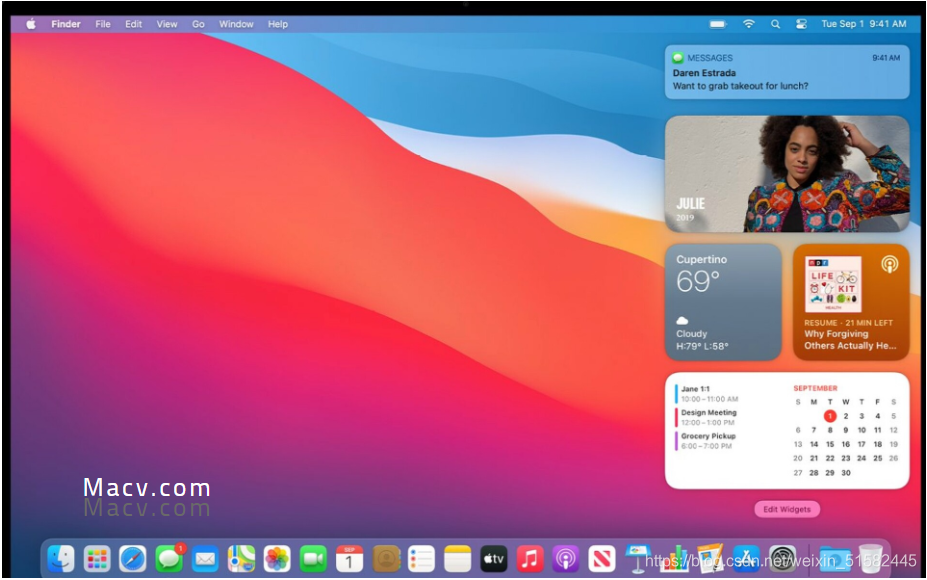Click the Messages icon in the notification
The image size is (927, 580).
pyautogui.click(x=678, y=57)
